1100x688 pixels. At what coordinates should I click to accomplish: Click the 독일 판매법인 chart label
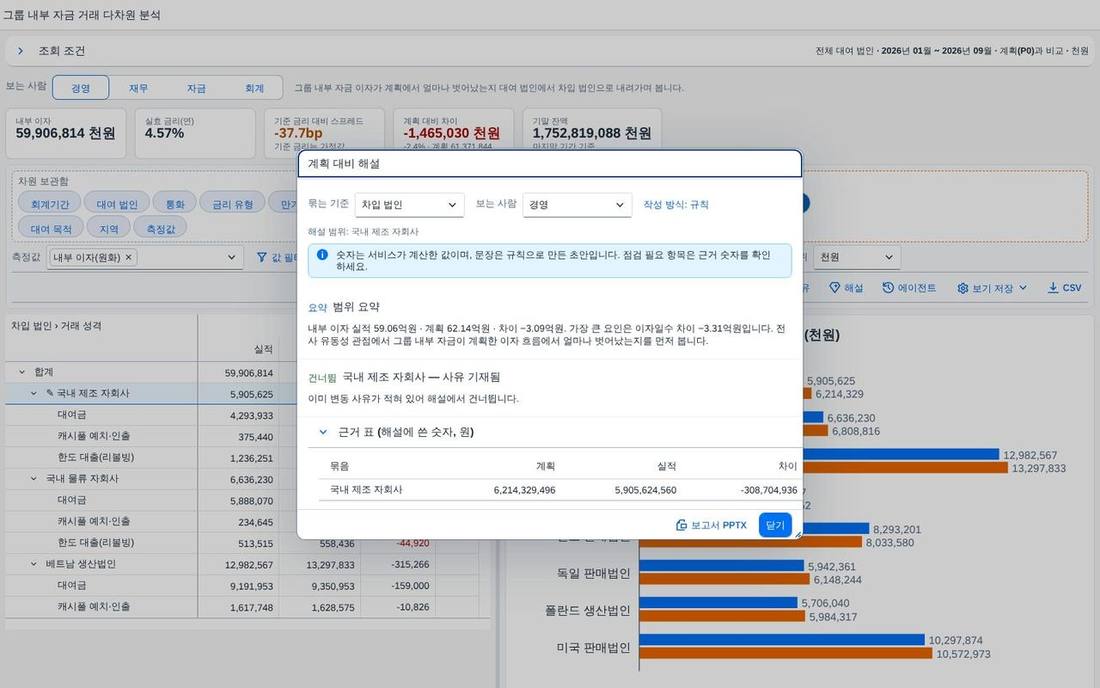[593, 574]
